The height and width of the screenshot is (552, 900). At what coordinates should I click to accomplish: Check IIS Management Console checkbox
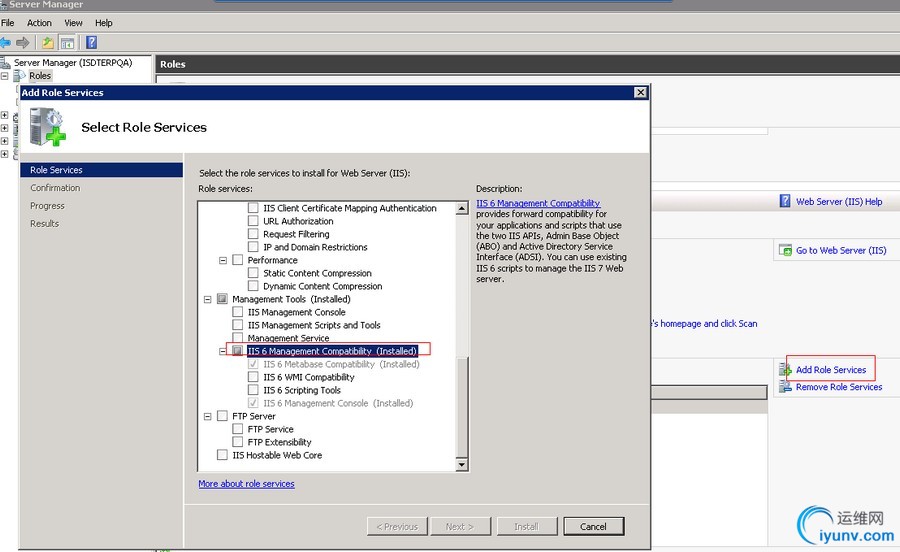(238, 312)
